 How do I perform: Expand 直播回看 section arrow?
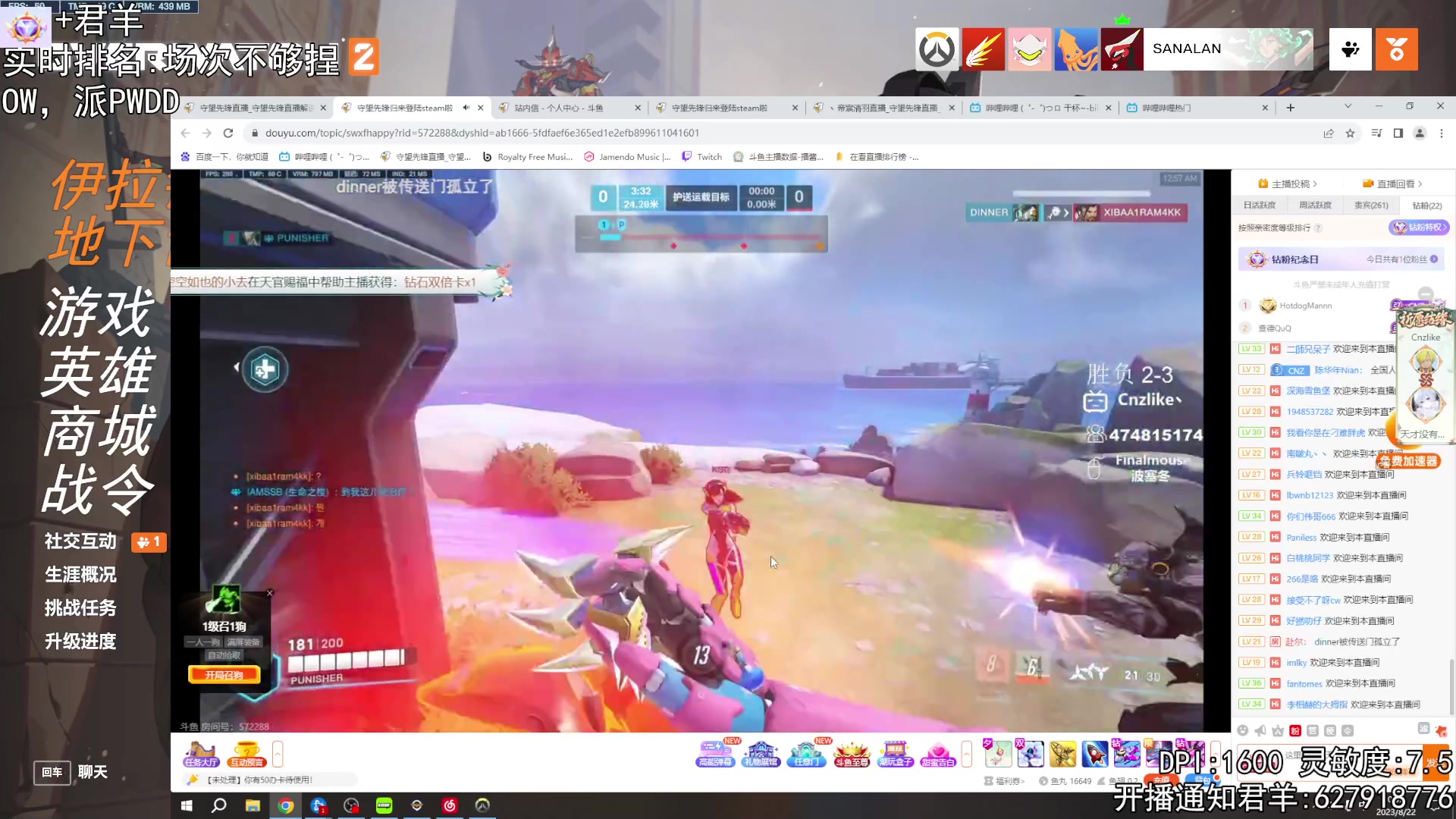click(1420, 184)
